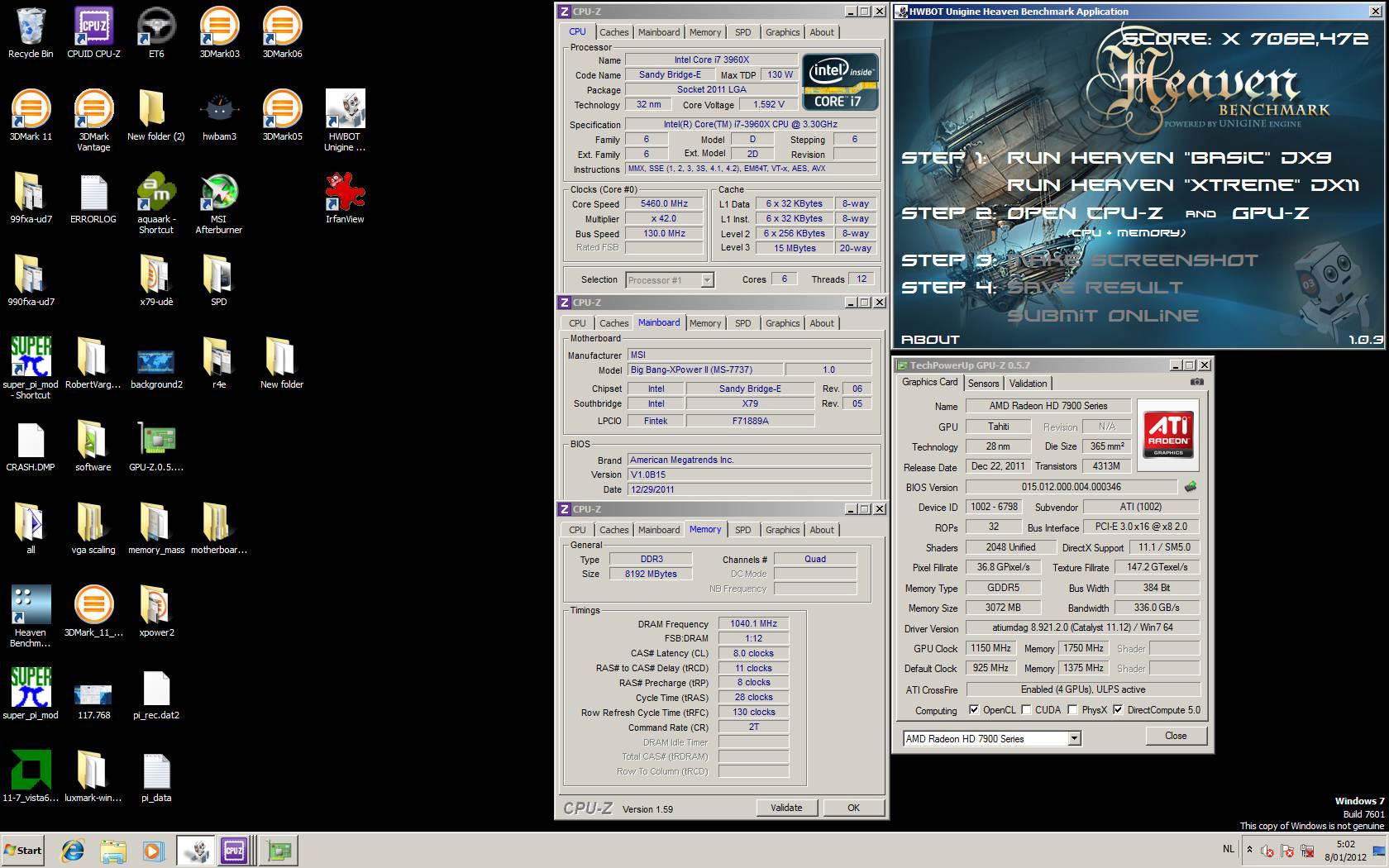Select the ERRORLOG file icon

[93, 198]
